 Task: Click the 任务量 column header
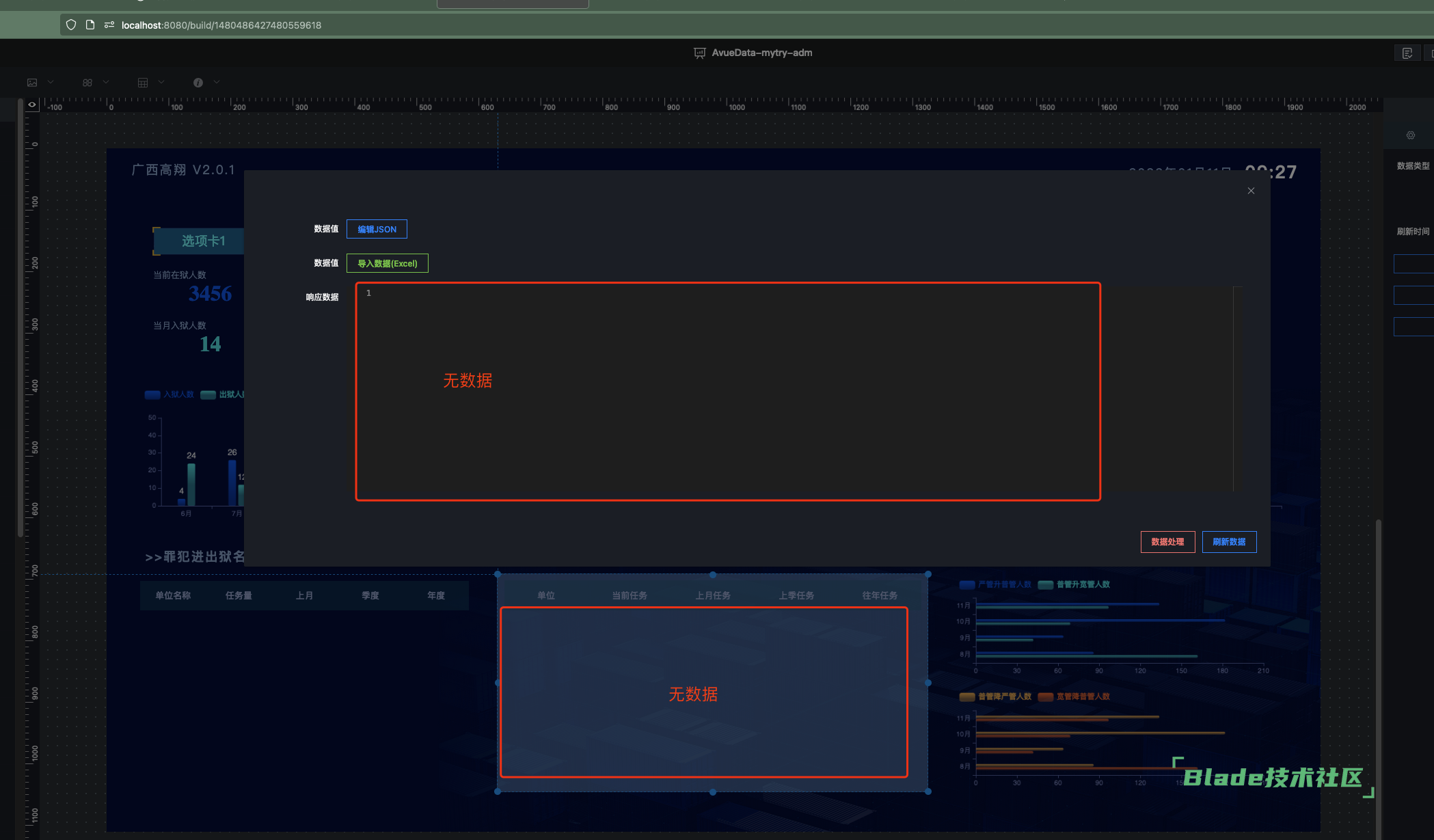point(239,595)
